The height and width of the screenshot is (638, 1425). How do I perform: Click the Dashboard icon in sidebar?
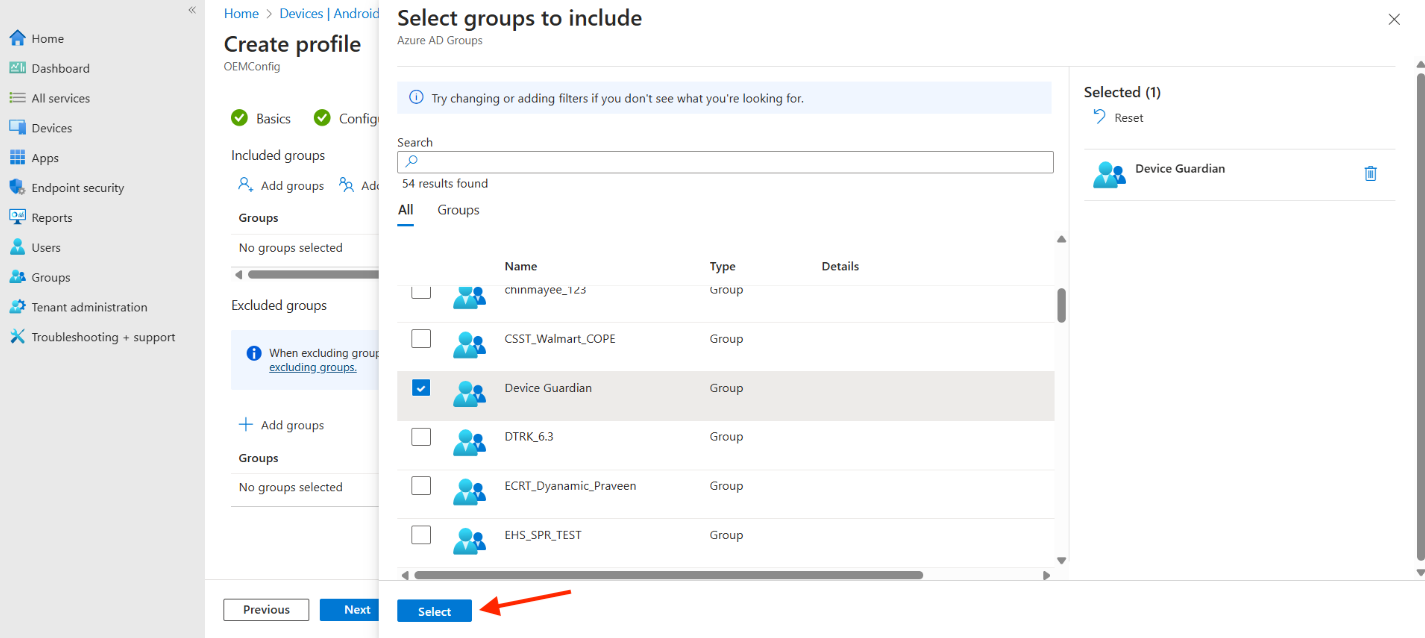click(x=17, y=69)
